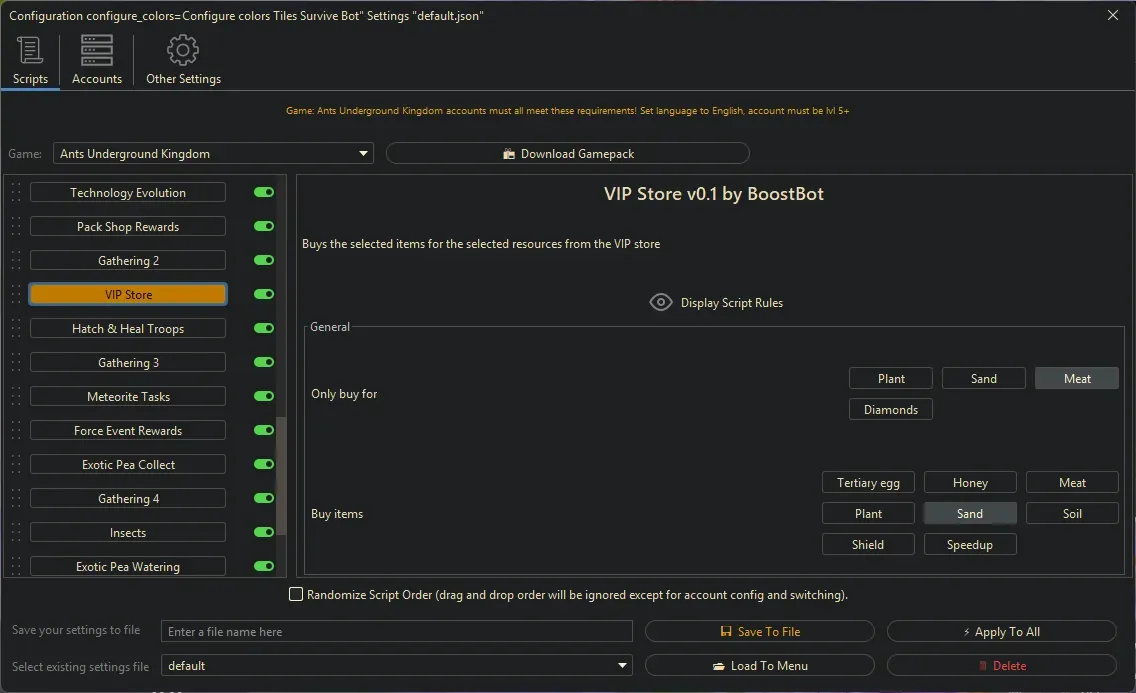Select the Exotic Pea Collect script
1136x693 pixels.
128,464
